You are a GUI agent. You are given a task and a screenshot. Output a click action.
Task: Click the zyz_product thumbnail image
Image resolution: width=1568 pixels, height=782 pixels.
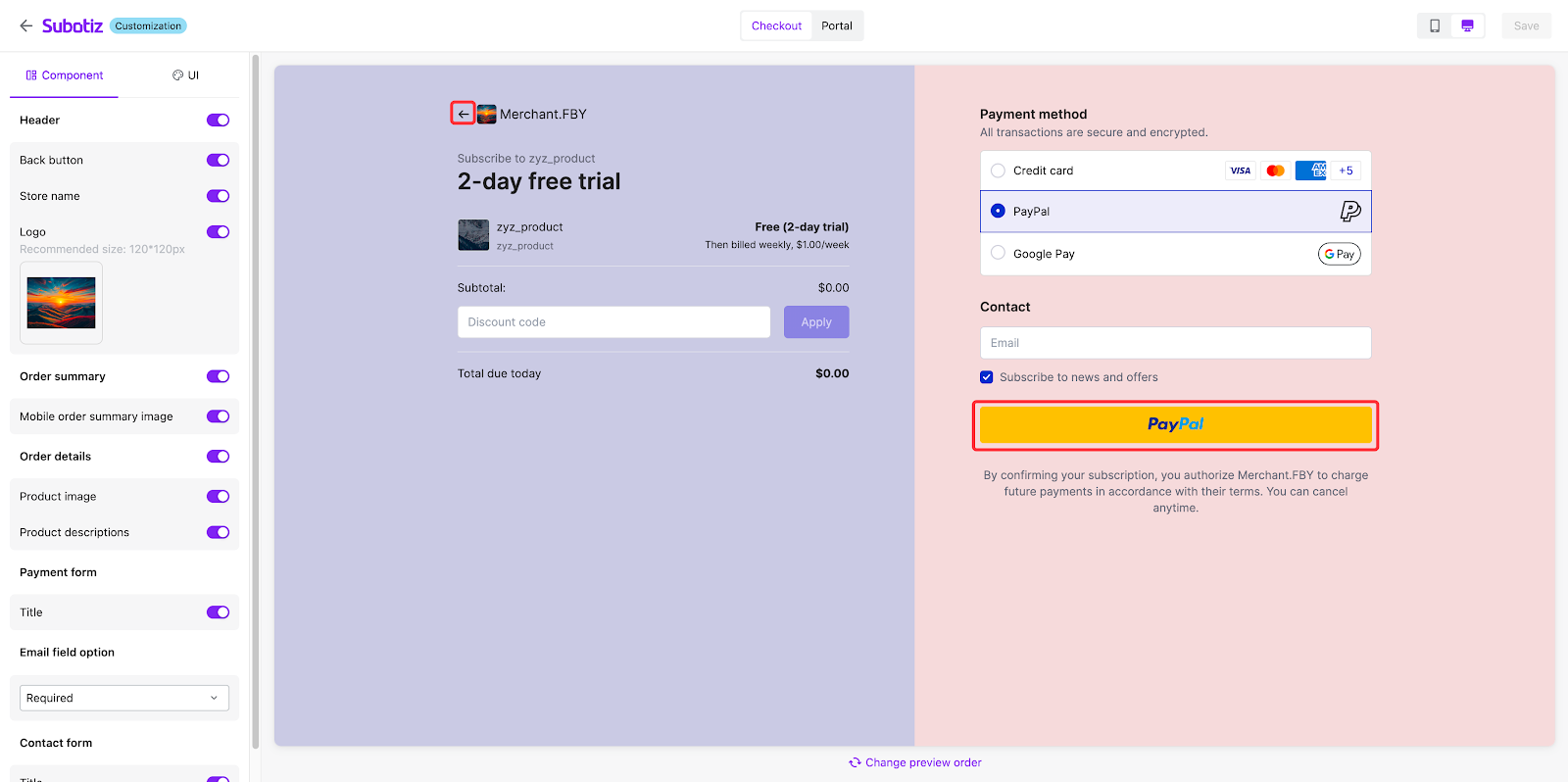point(473,235)
